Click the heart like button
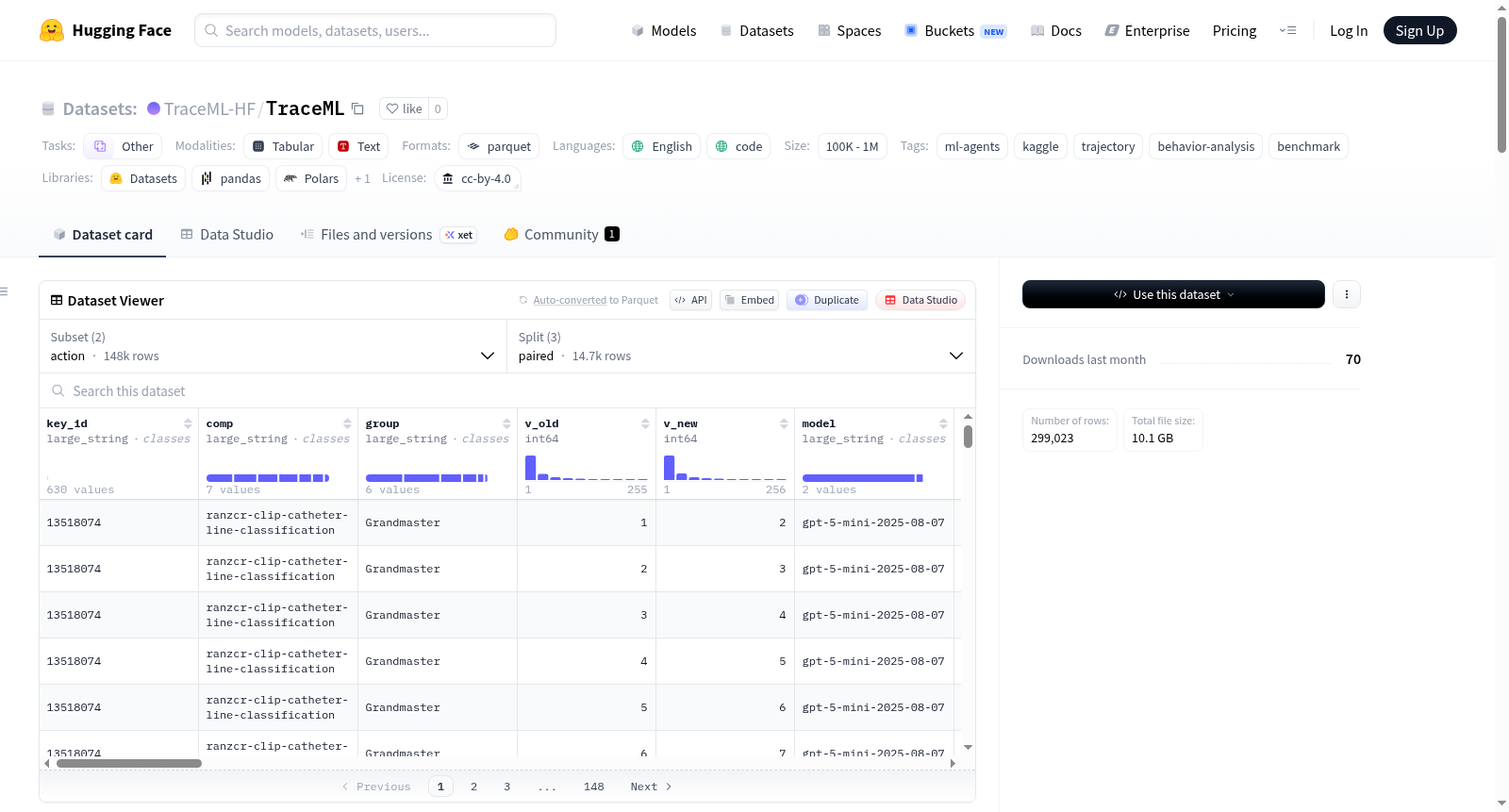This screenshot has width=1509, height=812. pos(404,108)
